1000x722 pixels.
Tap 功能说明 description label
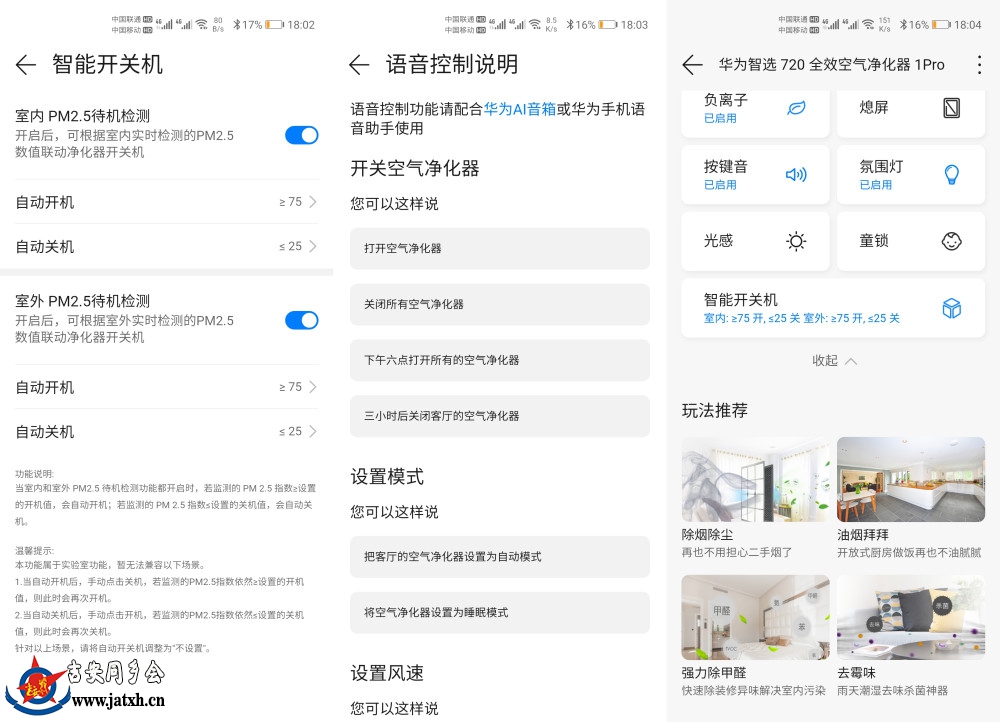(x=34, y=473)
